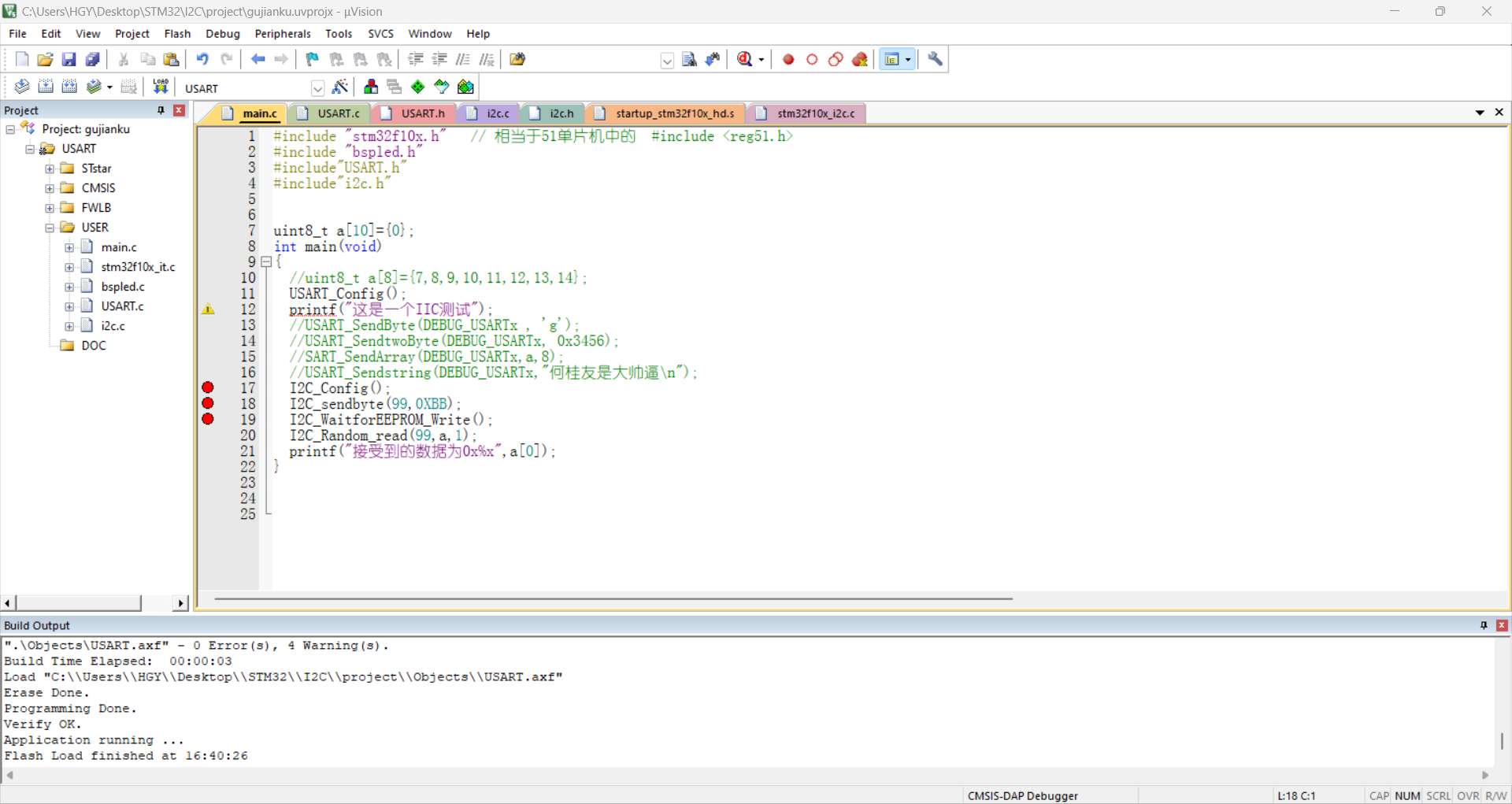The image size is (1512, 804).
Task: Click the Find text icon beside search box
Action: (689, 59)
